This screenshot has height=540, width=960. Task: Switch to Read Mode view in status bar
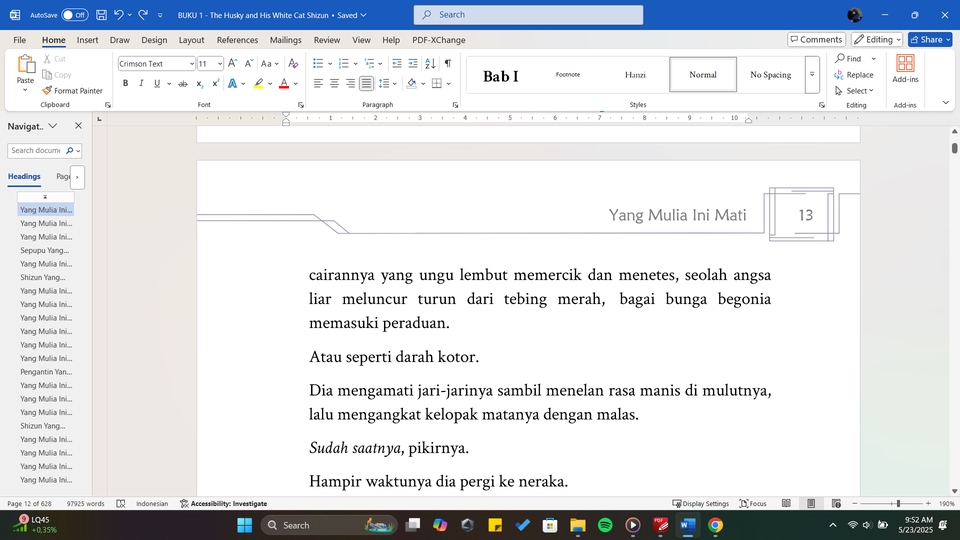pyautogui.click(x=786, y=503)
